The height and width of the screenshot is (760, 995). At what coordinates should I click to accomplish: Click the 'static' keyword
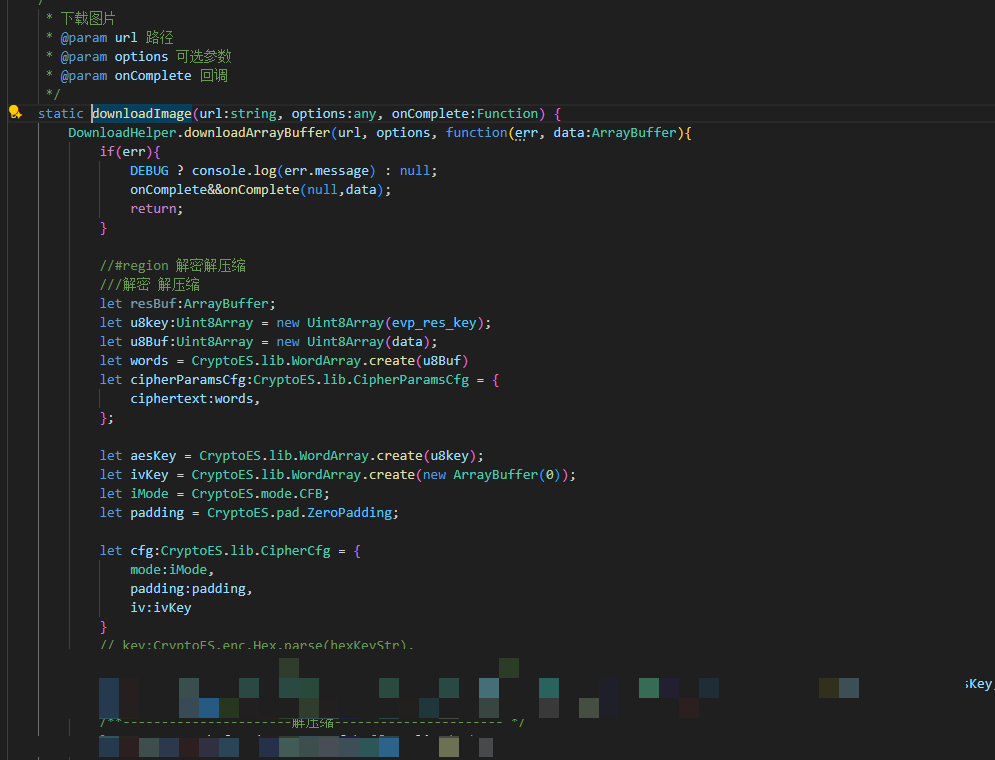(x=60, y=114)
